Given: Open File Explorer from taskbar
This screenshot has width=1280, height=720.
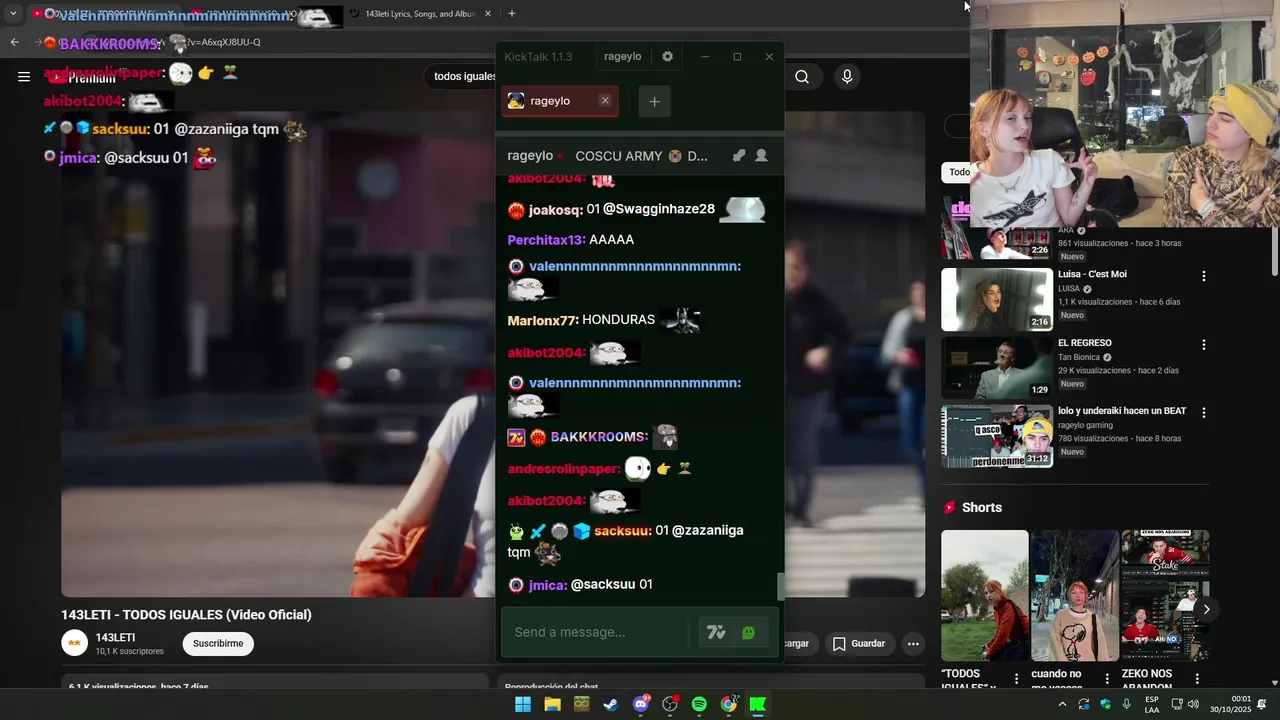Looking at the screenshot, I should [552, 704].
